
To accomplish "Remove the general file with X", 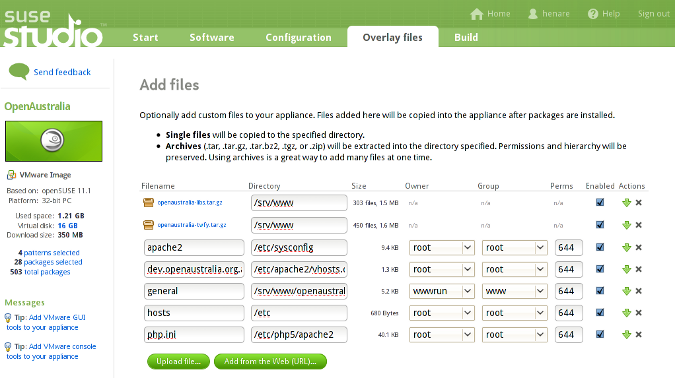I will coord(639,291).
